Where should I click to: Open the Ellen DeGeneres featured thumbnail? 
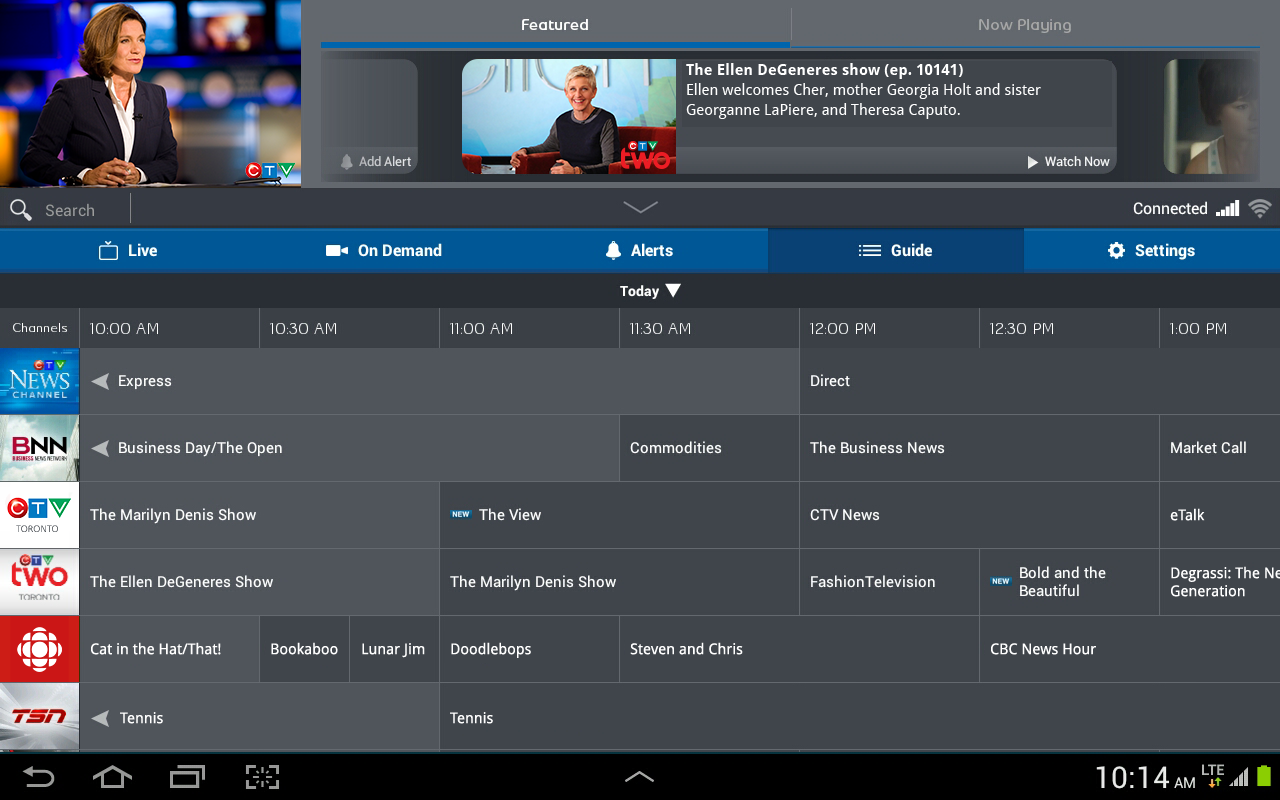click(569, 116)
